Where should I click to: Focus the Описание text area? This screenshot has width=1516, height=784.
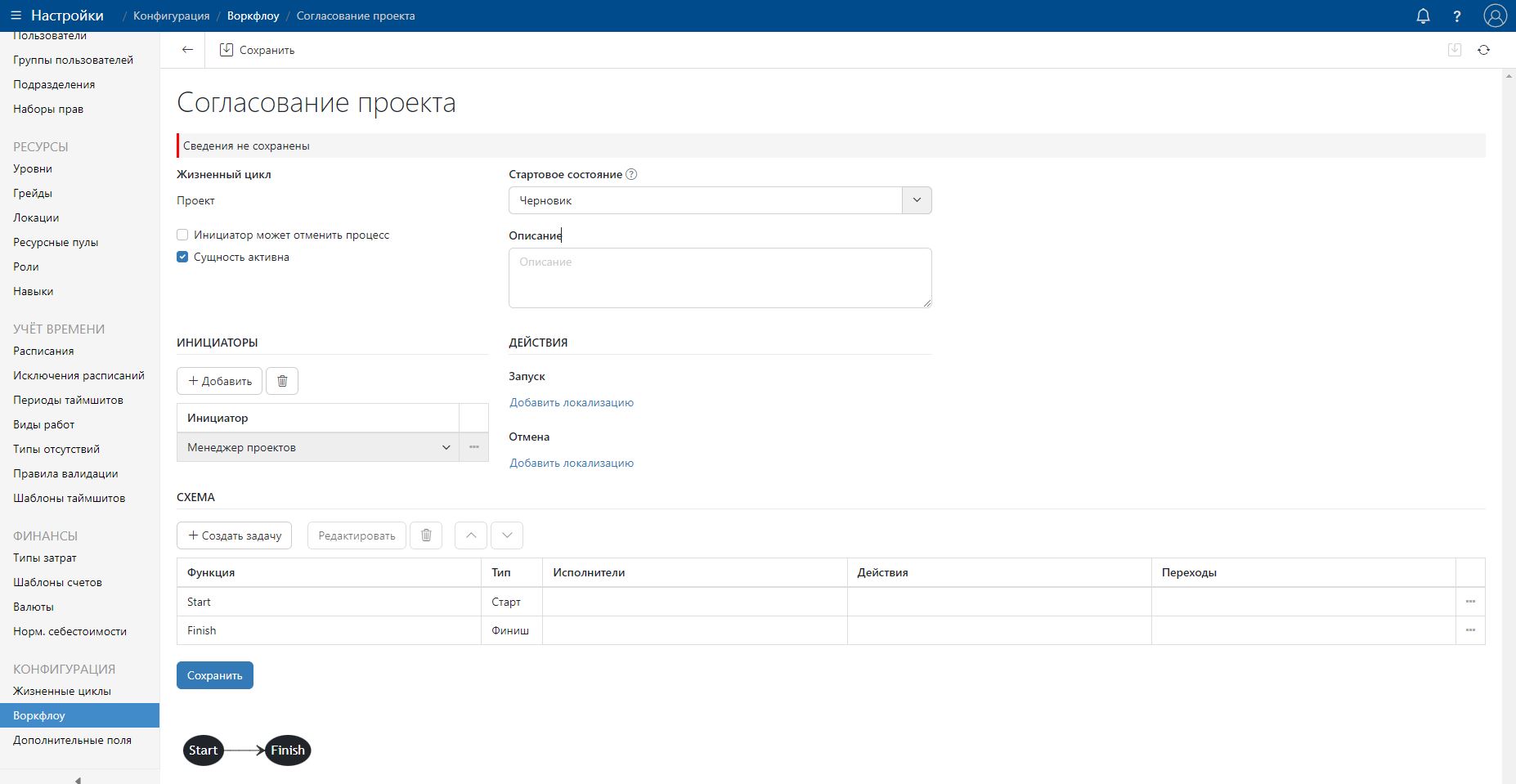pos(720,278)
